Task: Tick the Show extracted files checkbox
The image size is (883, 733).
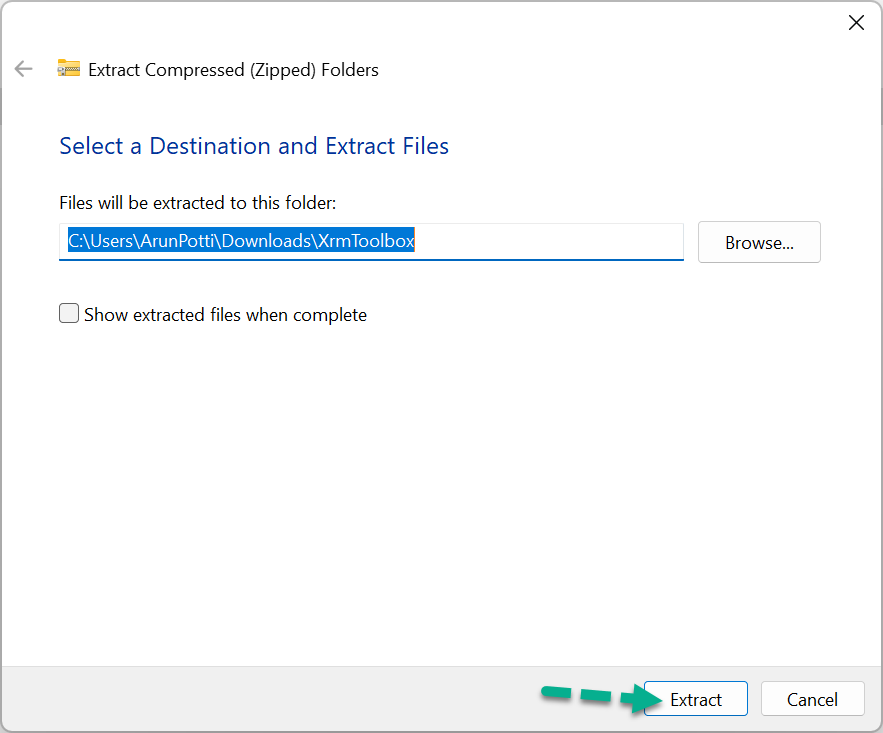Action: 69,314
